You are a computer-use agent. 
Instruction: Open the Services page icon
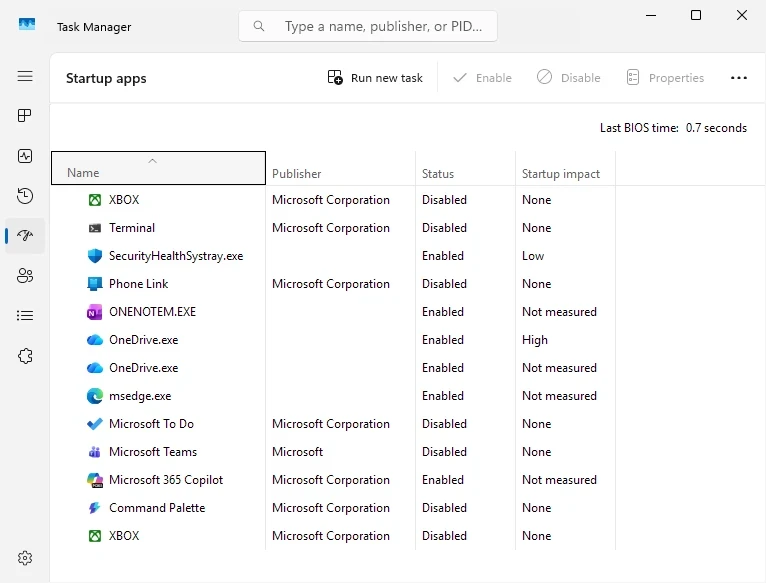[25, 356]
